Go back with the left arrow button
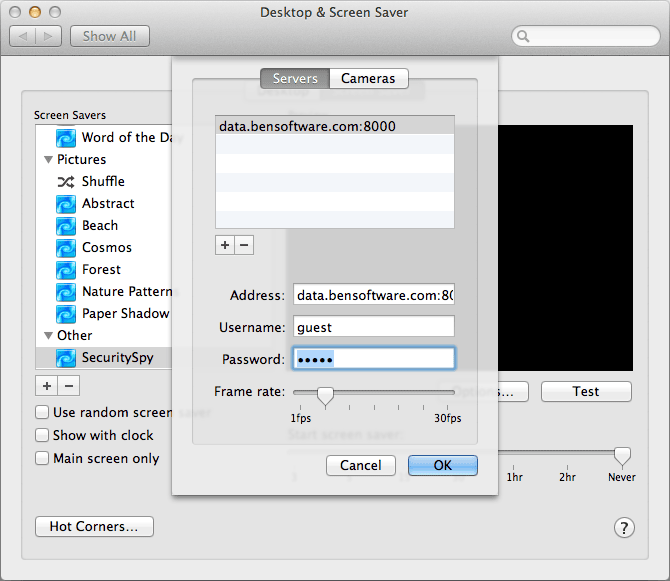 [23, 36]
